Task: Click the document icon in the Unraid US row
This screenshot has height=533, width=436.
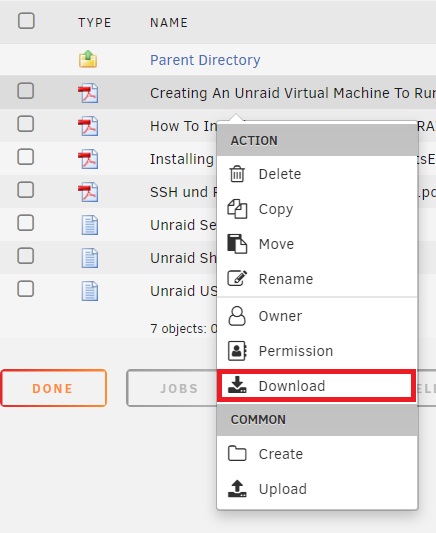Action: click(x=90, y=291)
